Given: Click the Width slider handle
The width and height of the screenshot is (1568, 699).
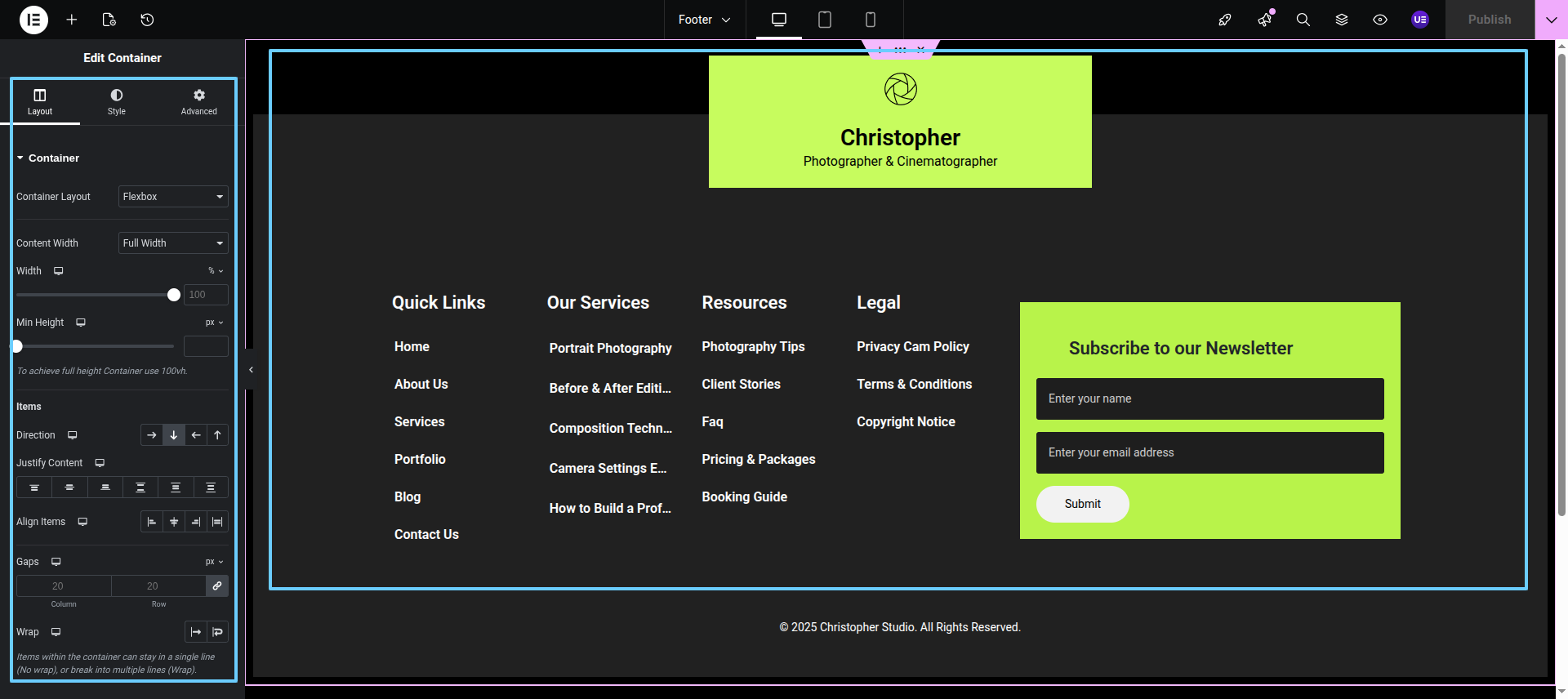Looking at the screenshot, I should pyautogui.click(x=174, y=295).
